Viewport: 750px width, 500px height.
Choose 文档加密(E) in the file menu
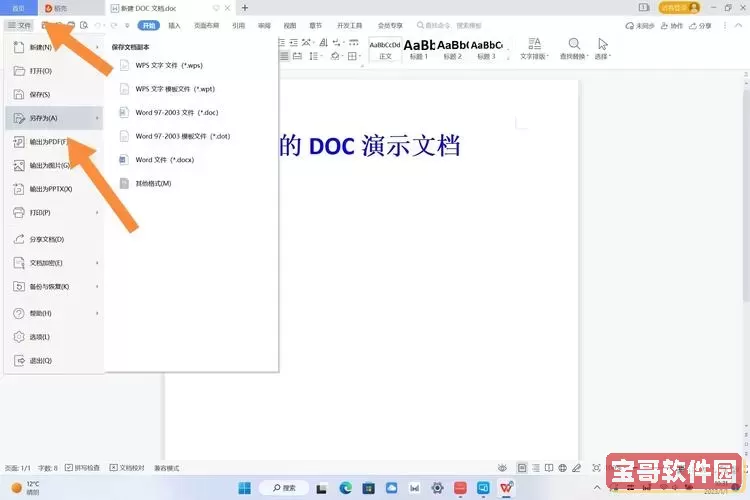tap(54, 263)
